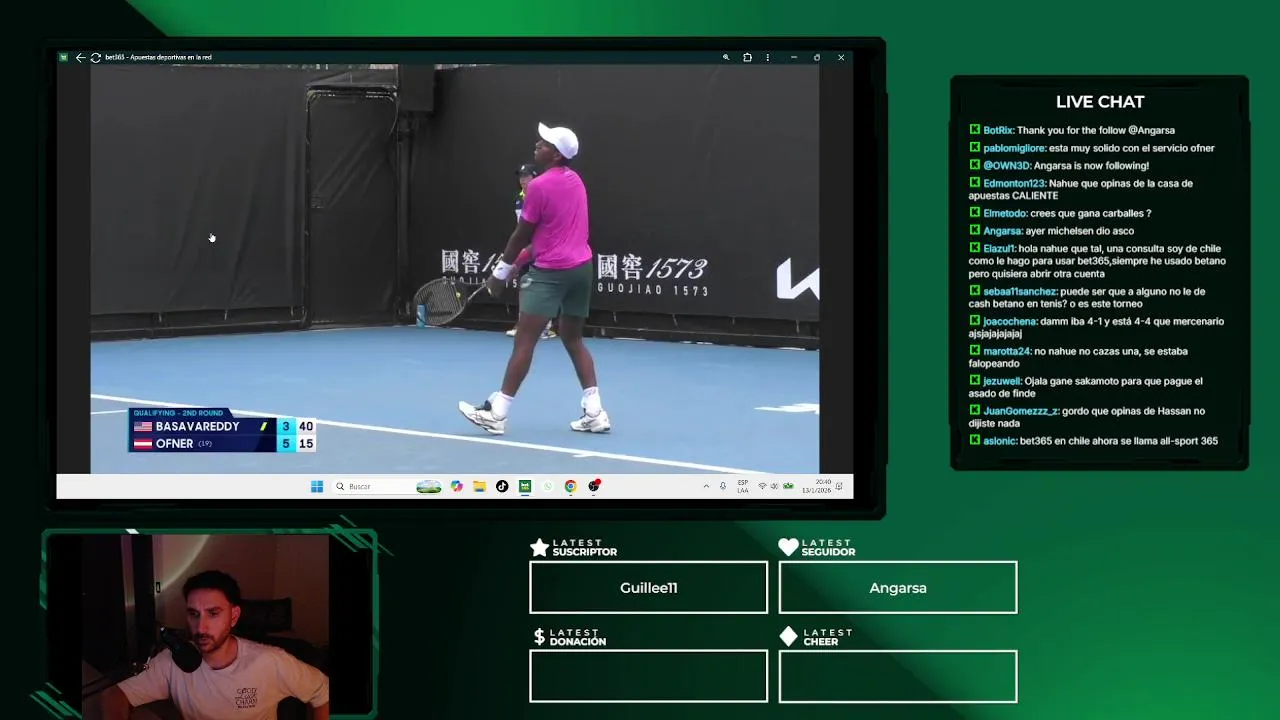Click the dollar icon by Latest Donación

pyautogui.click(x=539, y=637)
